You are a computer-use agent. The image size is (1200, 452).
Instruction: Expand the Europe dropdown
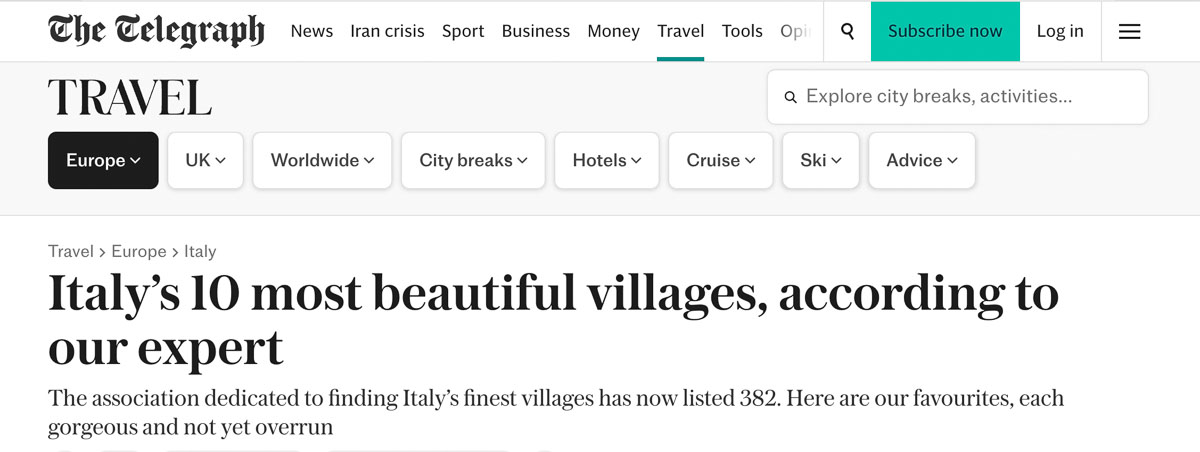point(103,160)
